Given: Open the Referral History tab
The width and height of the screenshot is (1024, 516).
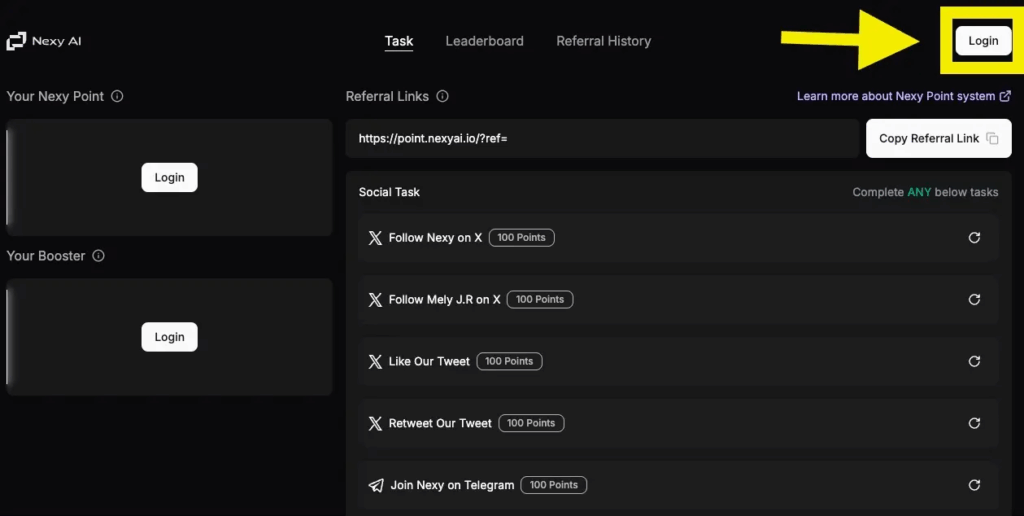Looking at the screenshot, I should [603, 41].
